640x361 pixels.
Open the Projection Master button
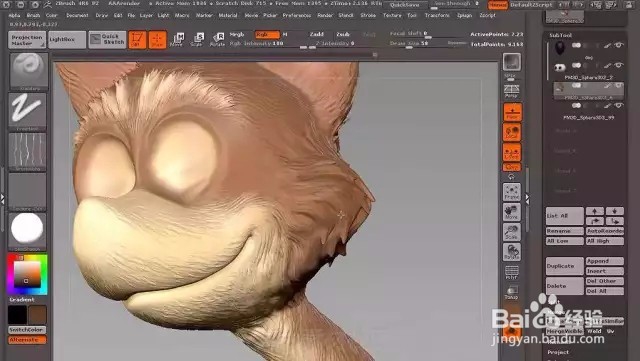pos(27,40)
